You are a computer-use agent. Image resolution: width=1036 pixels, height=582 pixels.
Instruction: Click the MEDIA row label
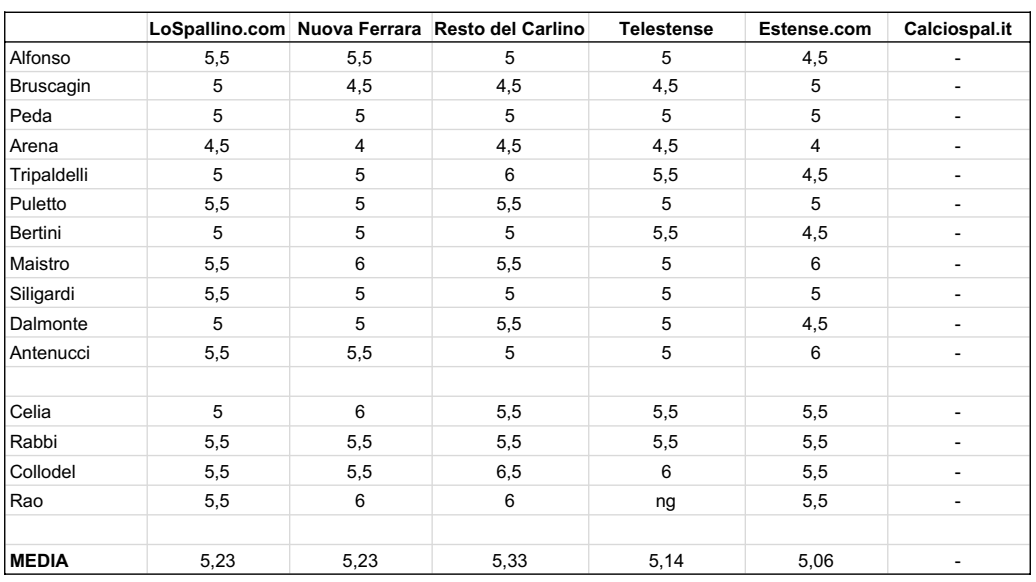pos(76,560)
